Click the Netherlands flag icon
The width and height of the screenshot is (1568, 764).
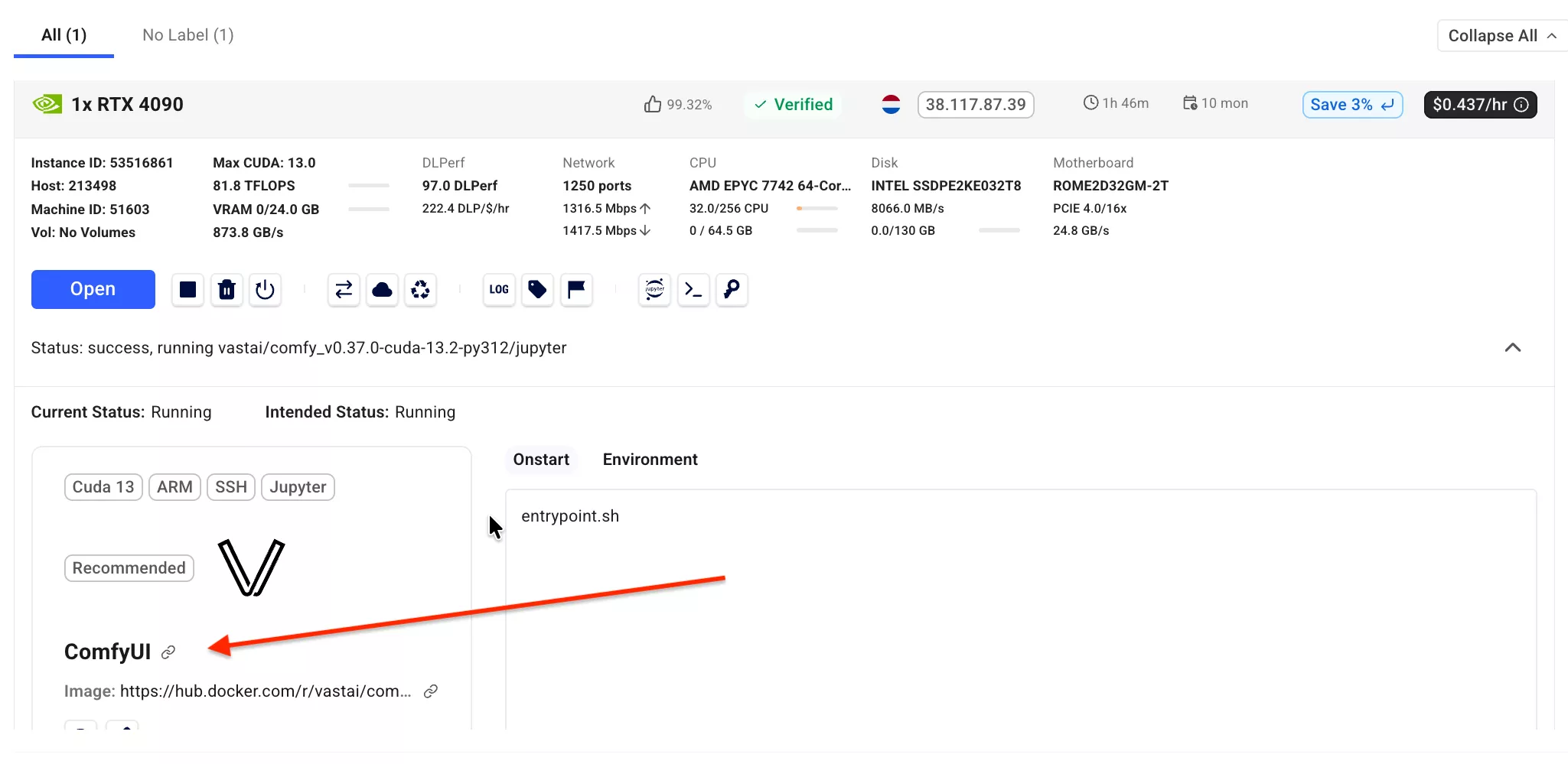pos(891,105)
